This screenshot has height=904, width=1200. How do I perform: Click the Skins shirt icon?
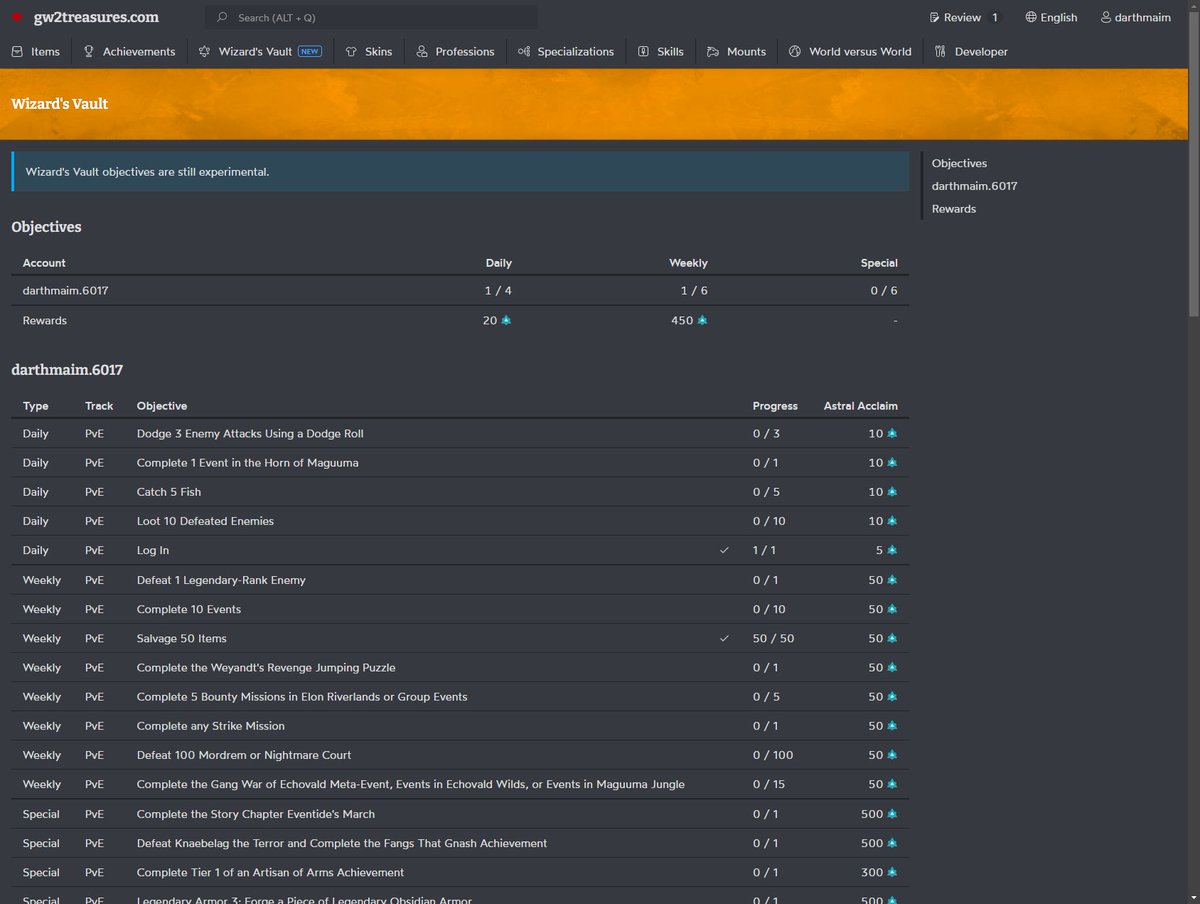pyautogui.click(x=351, y=51)
